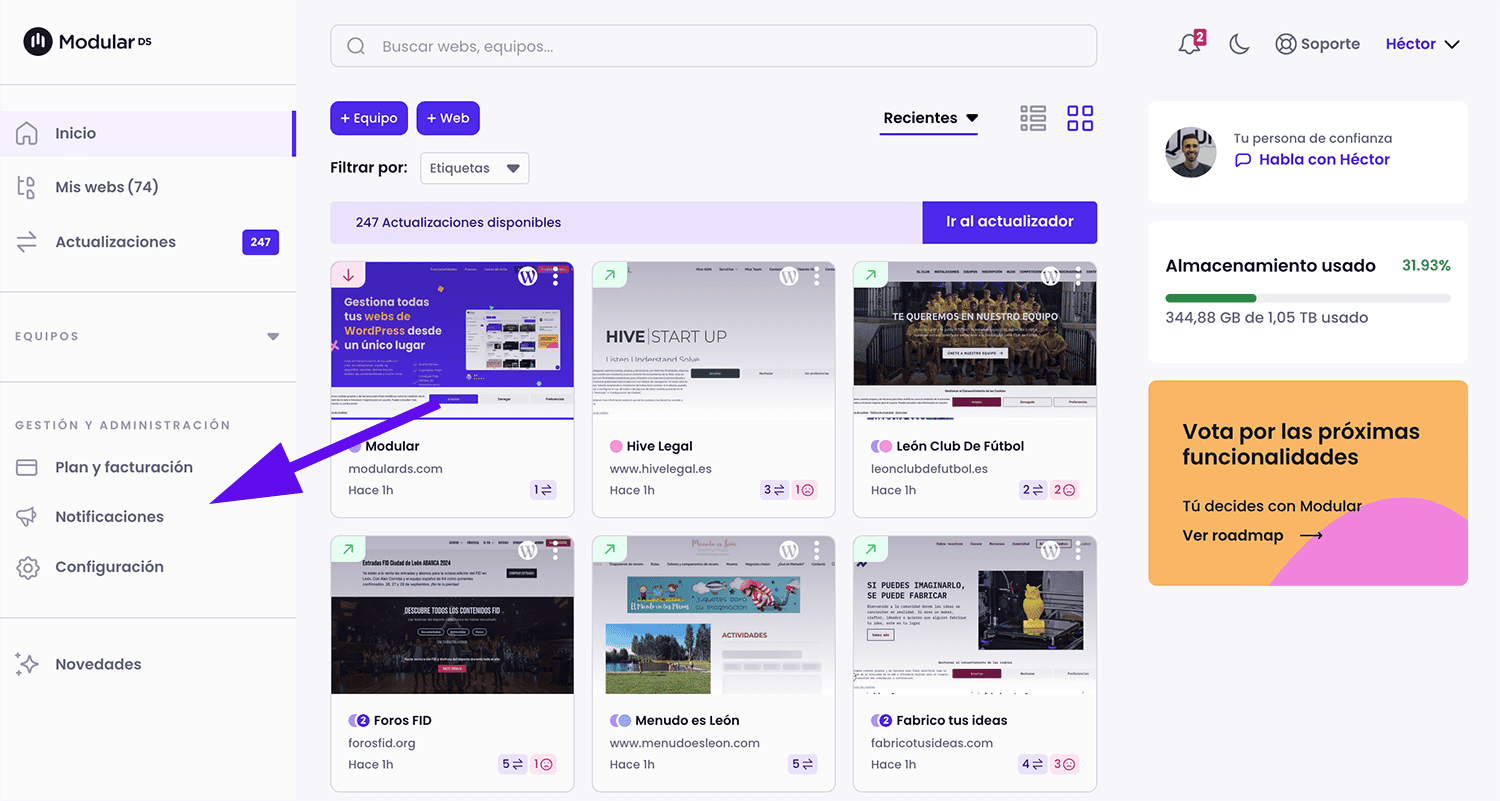
Task: Open the Fabrico tus ideas site thumbnail
Action: (x=975, y=615)
